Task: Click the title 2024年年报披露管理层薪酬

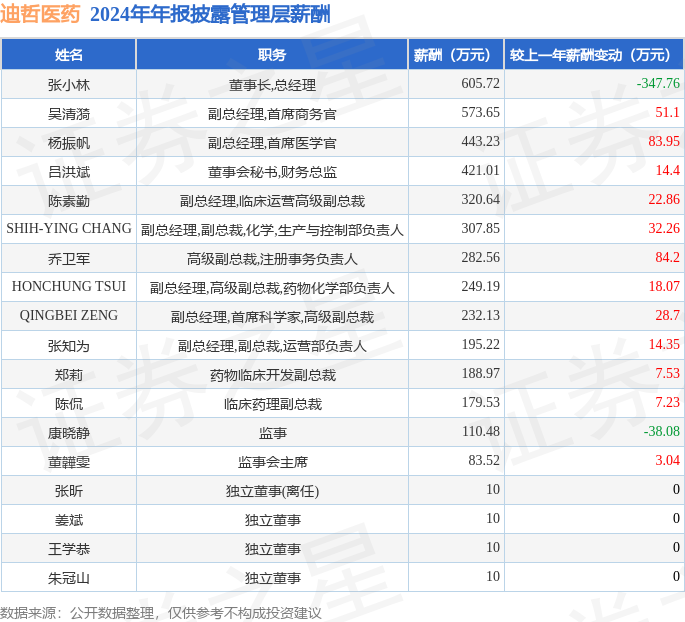Action: [x=210, y=14]
